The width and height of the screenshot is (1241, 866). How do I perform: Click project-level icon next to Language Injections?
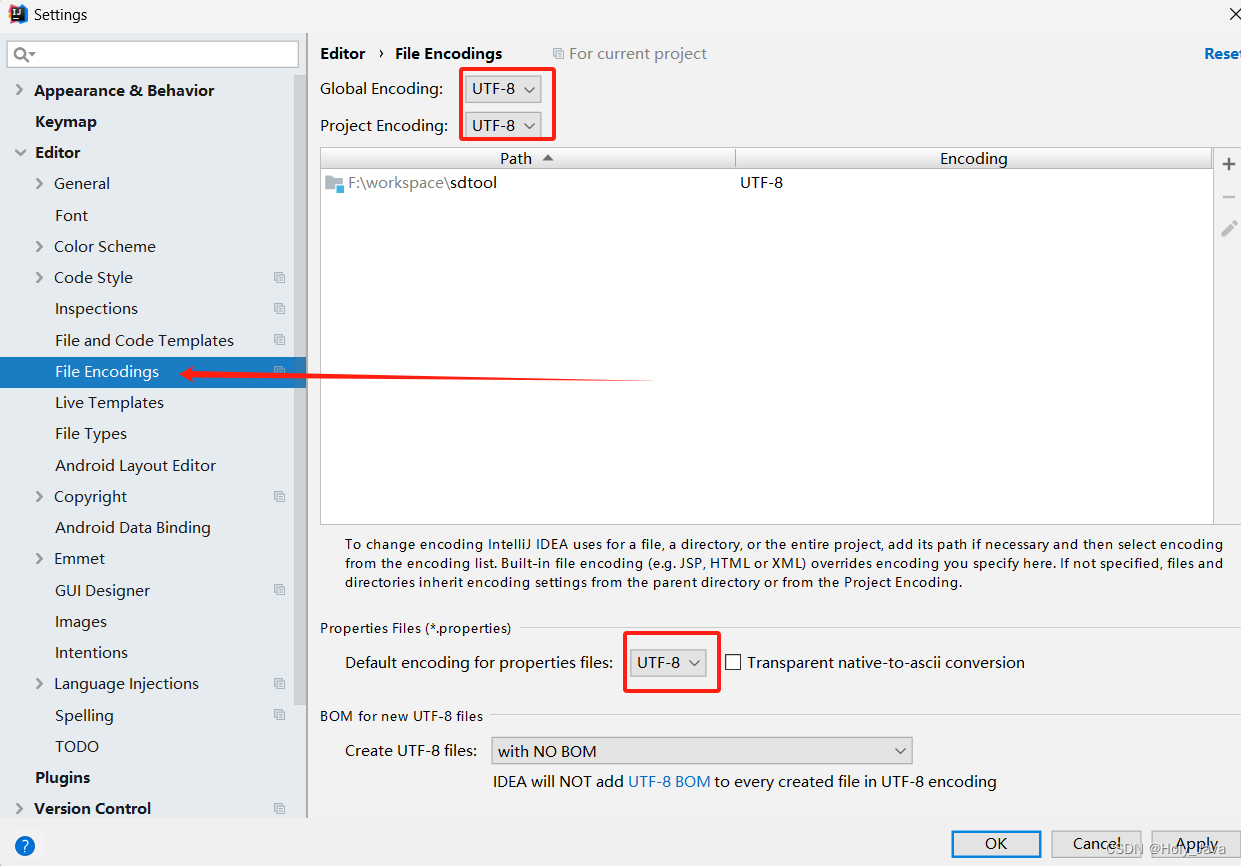click(279, 684)
